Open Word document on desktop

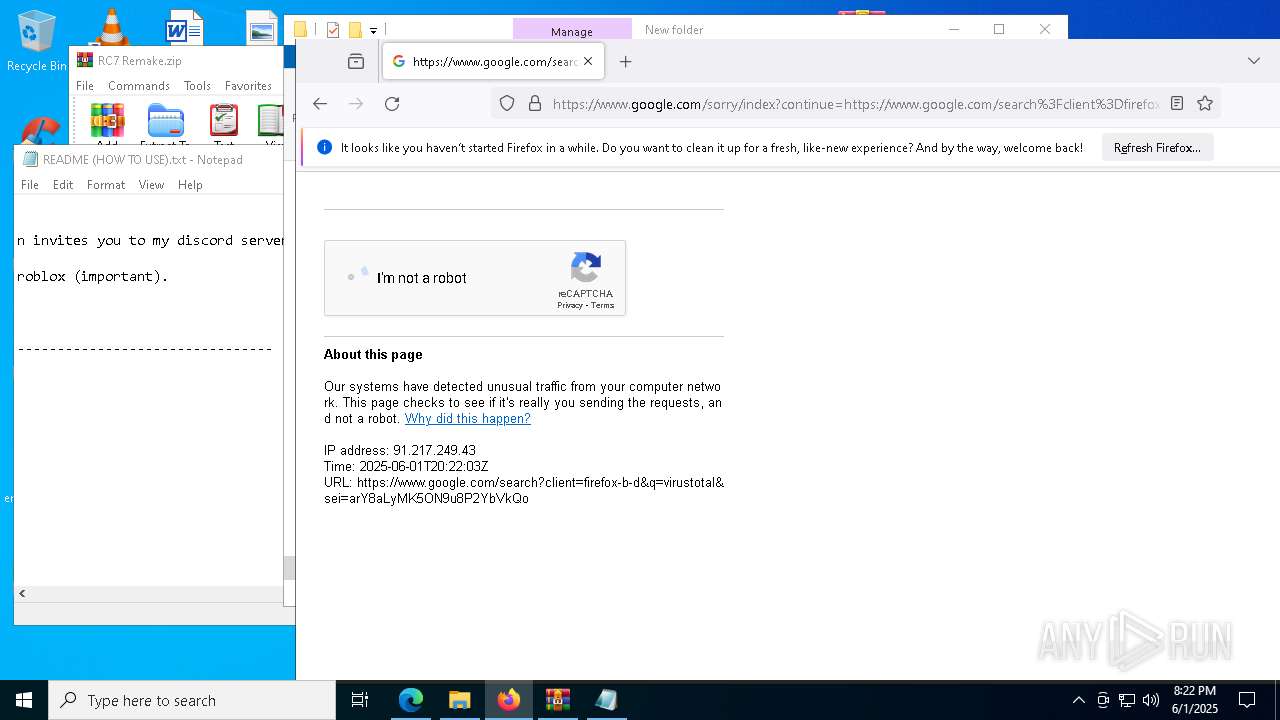click(x=184, y=27)
